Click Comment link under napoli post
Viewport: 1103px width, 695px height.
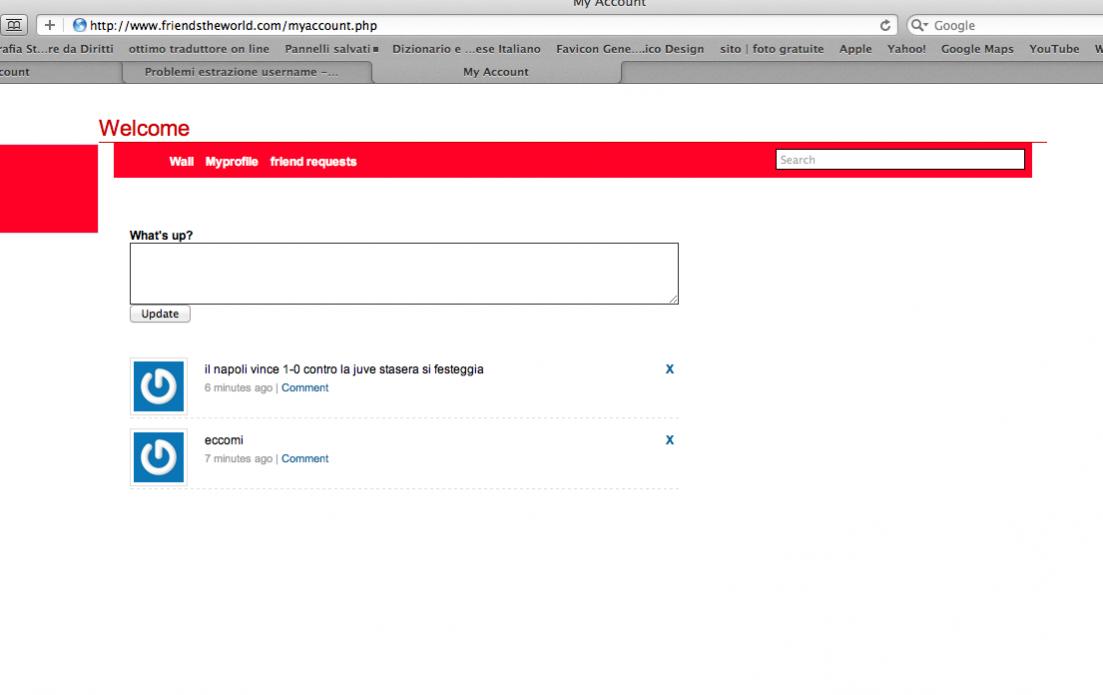click(x=304, y=388)
